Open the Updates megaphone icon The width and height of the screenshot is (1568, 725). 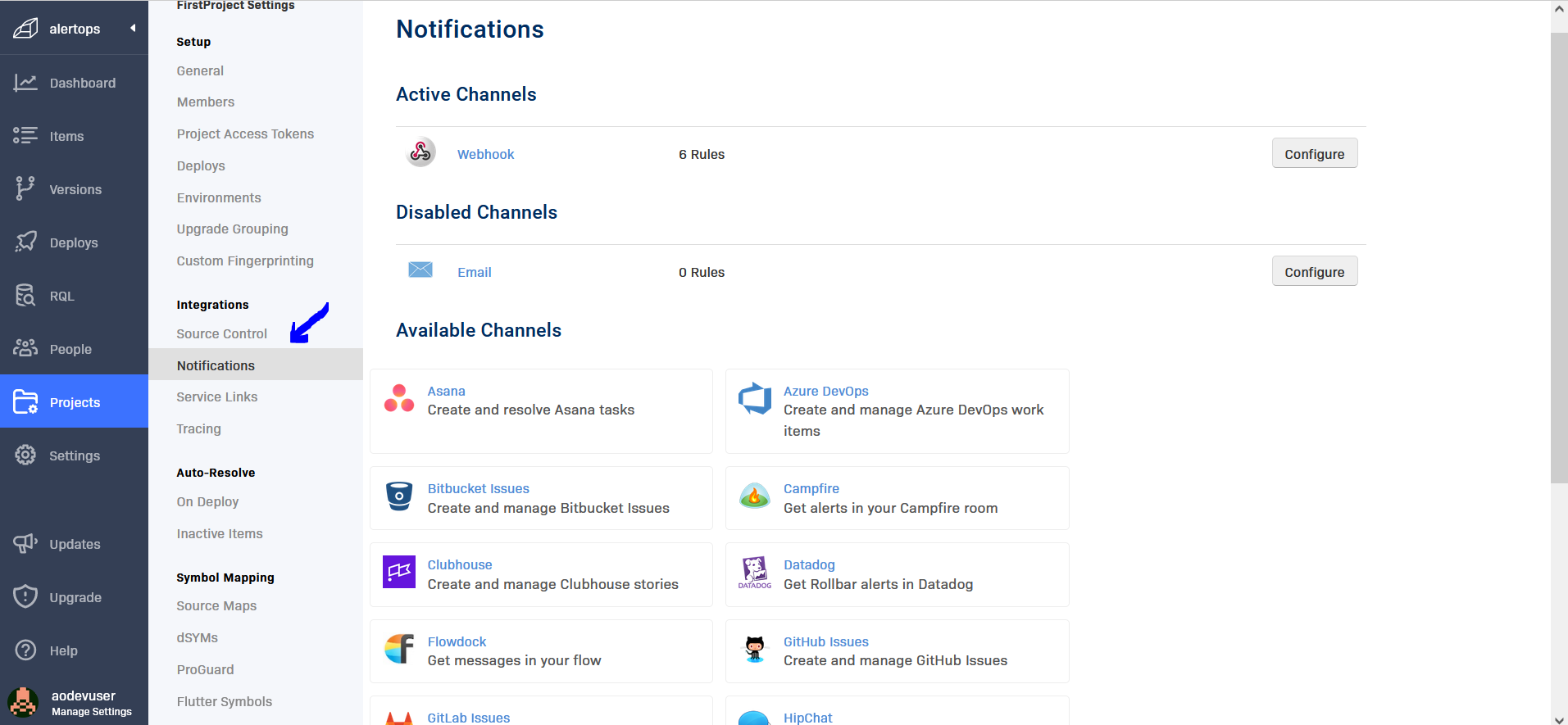coord(25,544)
